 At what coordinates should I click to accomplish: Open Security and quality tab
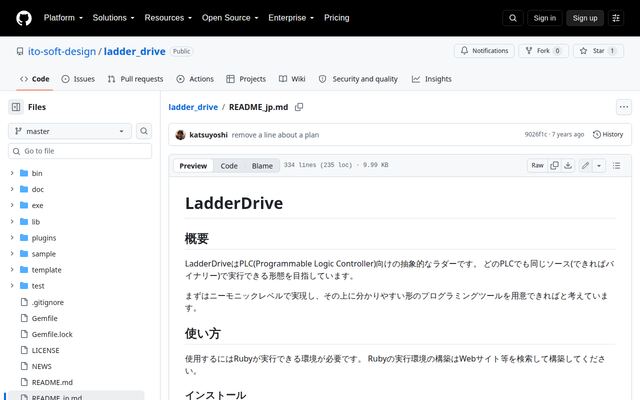click(358, 79)
